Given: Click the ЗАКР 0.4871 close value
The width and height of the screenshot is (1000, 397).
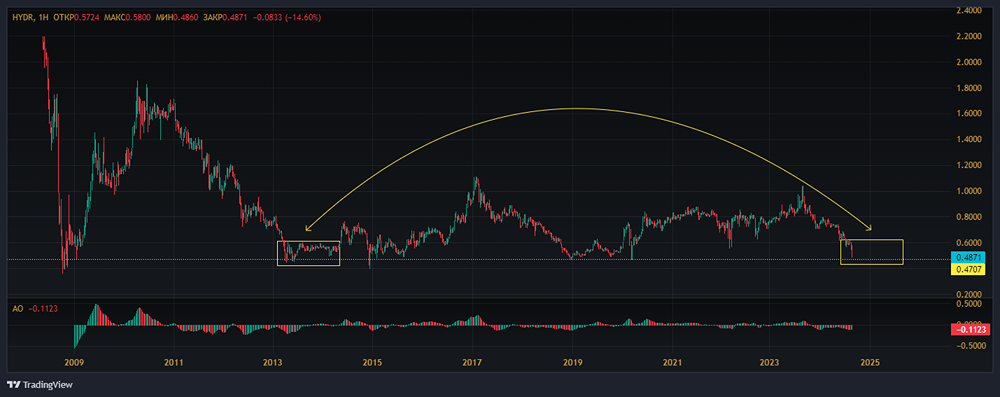Looking at the screenshot, I should point(225,17).
